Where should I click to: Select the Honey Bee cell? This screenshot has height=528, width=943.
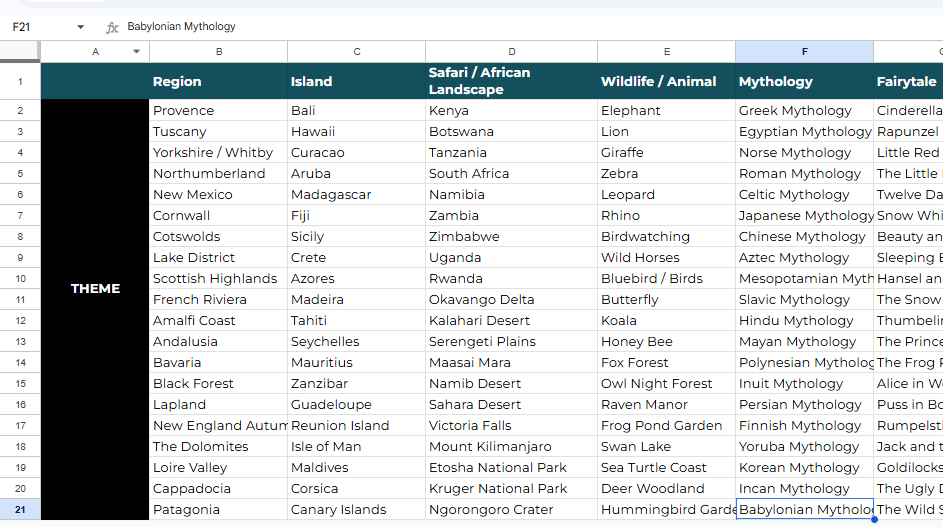tap(666, 342)
